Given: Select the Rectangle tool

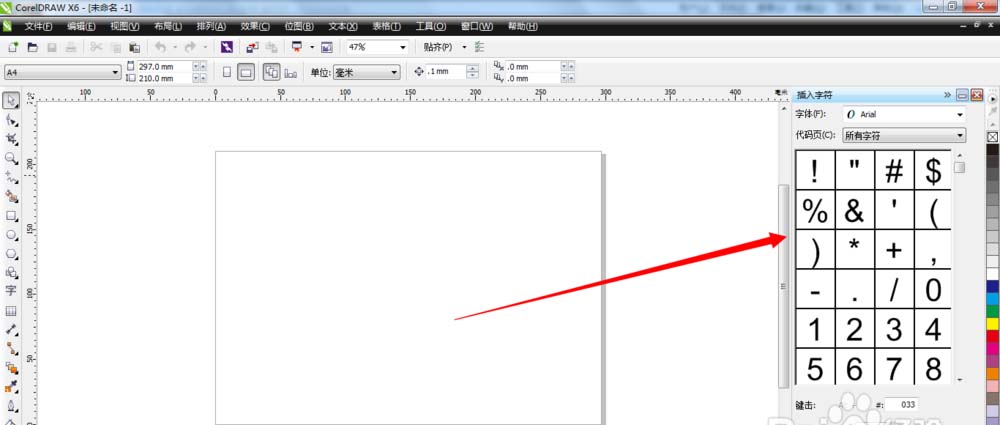Looking at the screenshot, I should pyautogui.click(x=11, y=216).
